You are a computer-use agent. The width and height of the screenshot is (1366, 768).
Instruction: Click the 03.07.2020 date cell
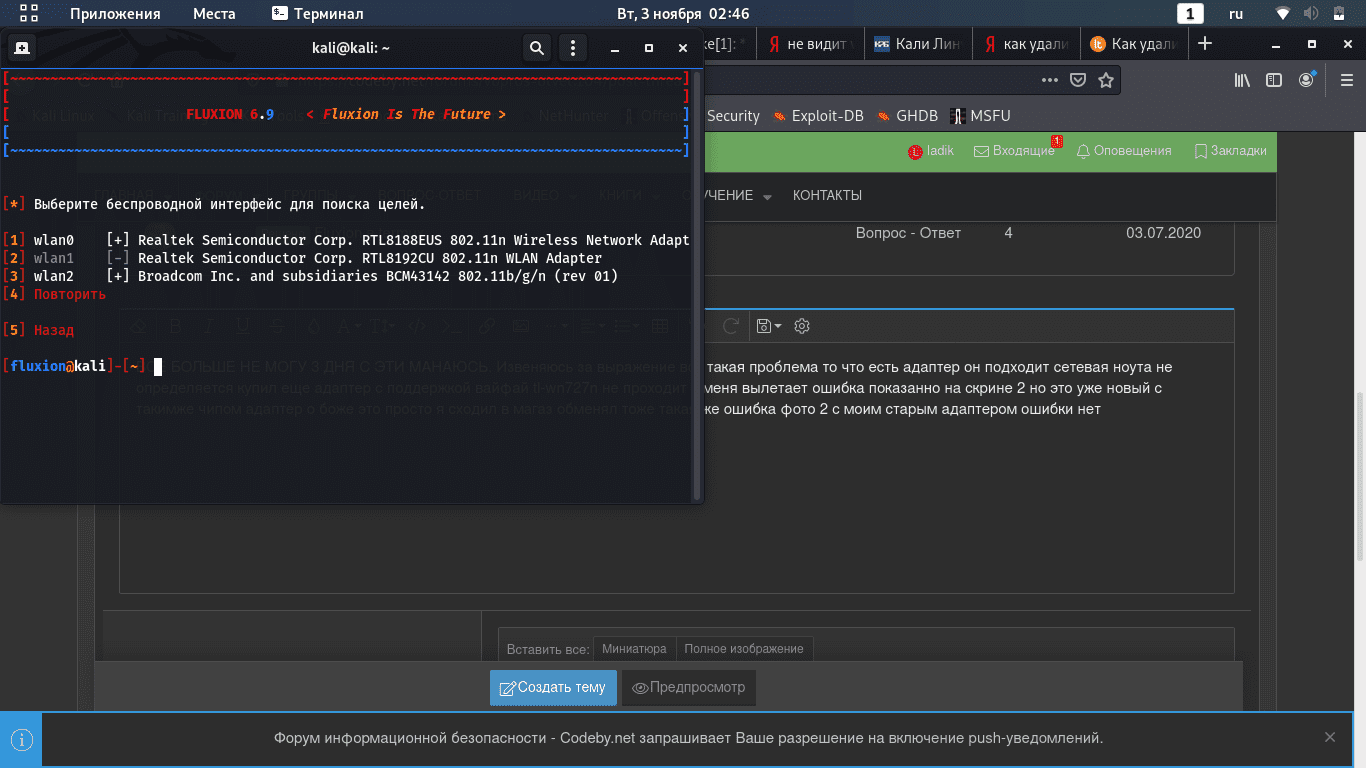point(1163,233)
